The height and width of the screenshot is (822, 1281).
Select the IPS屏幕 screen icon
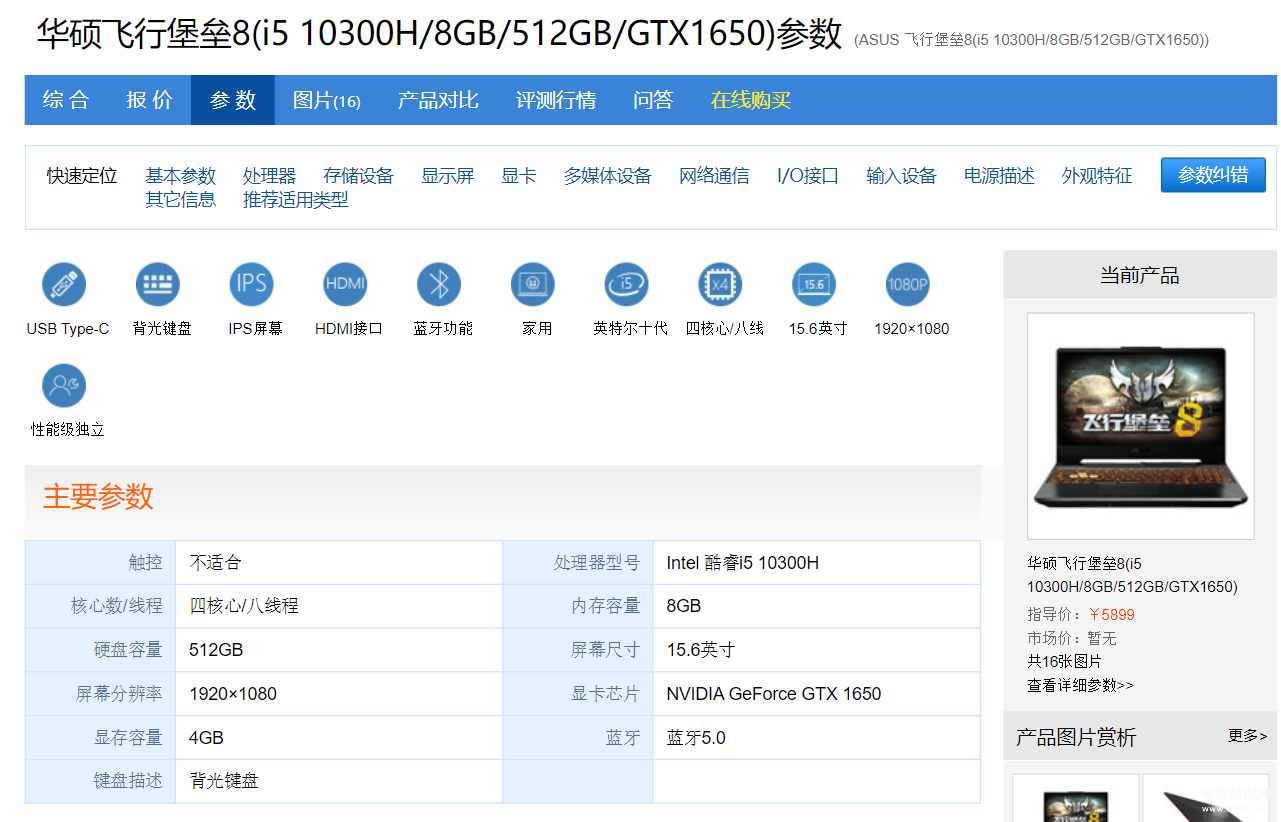[x=251, y=285]
